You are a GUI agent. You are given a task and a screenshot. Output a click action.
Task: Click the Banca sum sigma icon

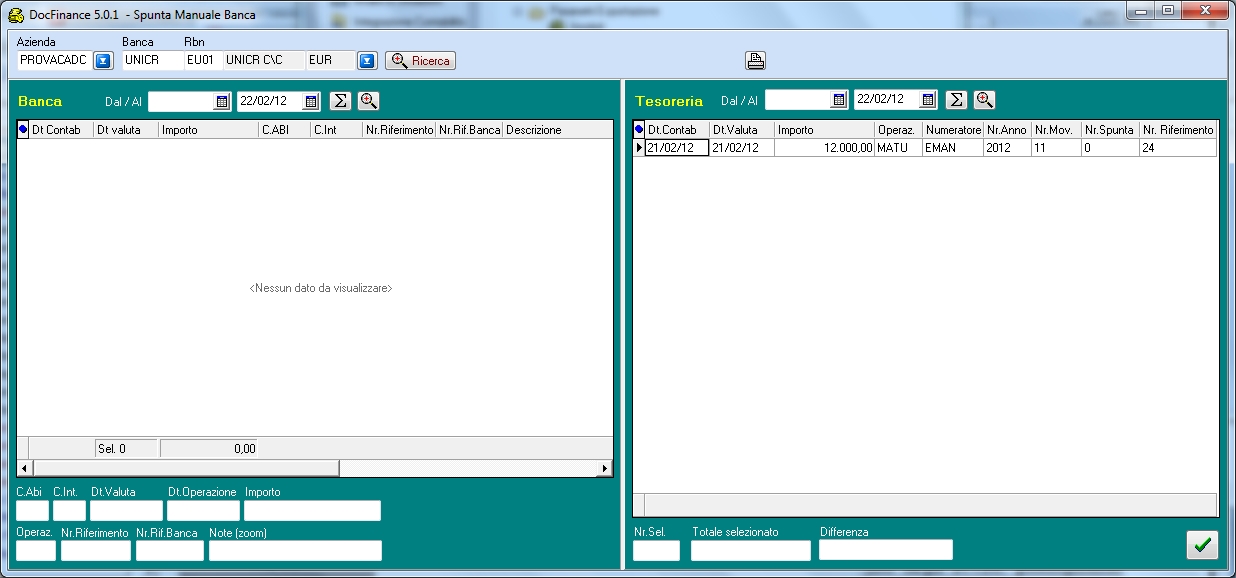click(x=340, y=100)
